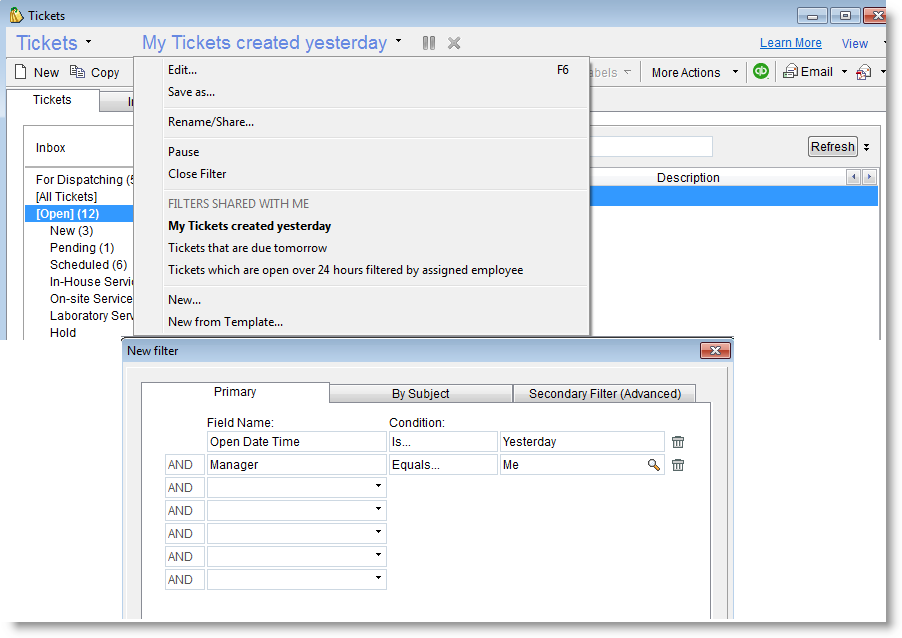Choose 'Rename/Share...' from the filter menu
The width and height of the screenshot is (902, 638).
(211, 122)
